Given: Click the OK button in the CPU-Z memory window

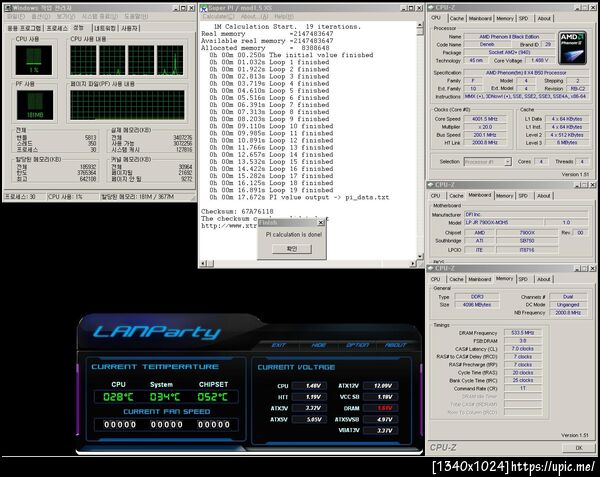Looking at the screenshot, I should 579,448.
